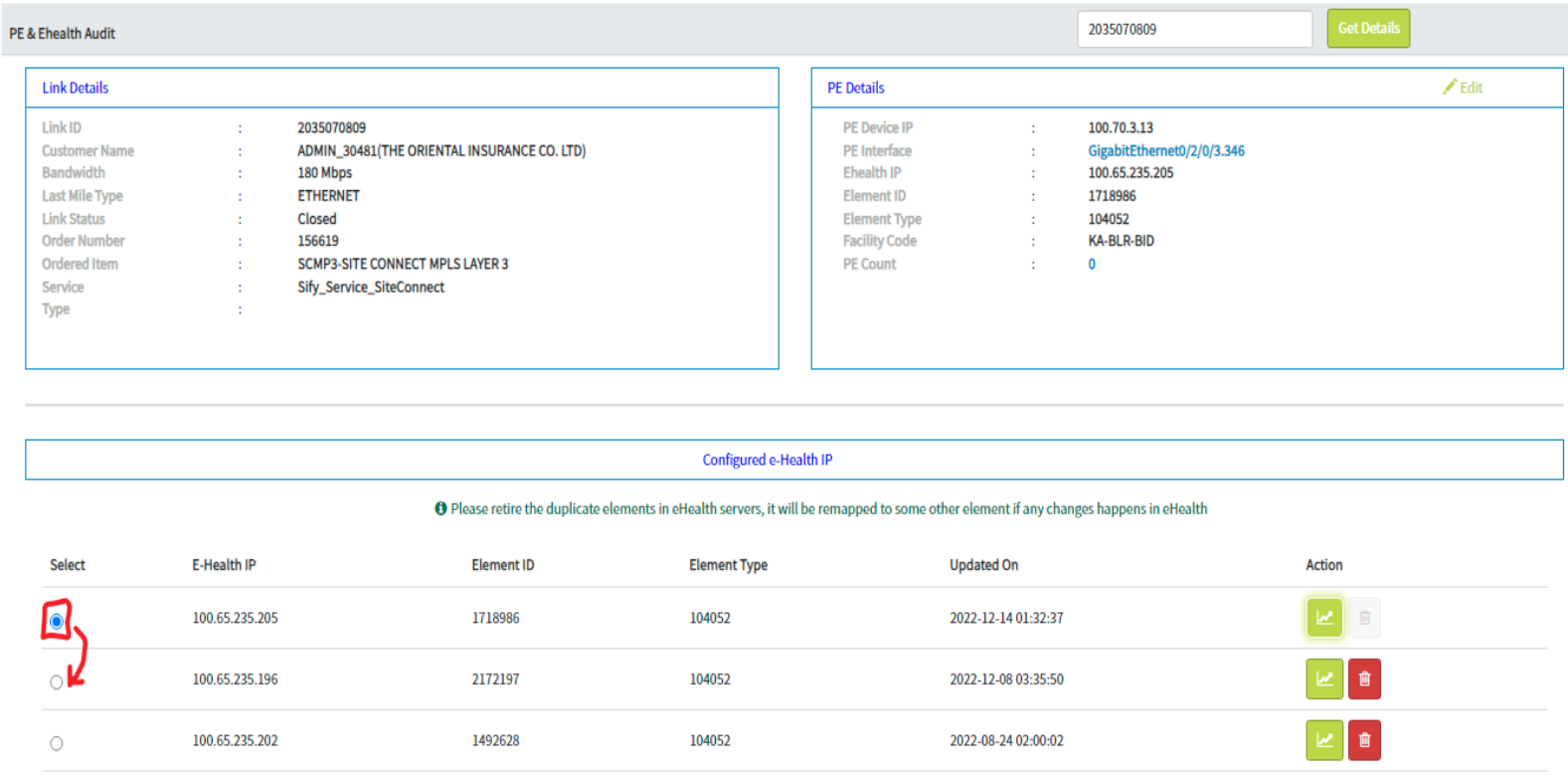The height and width of the screenshot is (779, 1568).
Task: Click the pencil Edit icon in PE Details
Action: [1463, 88]
